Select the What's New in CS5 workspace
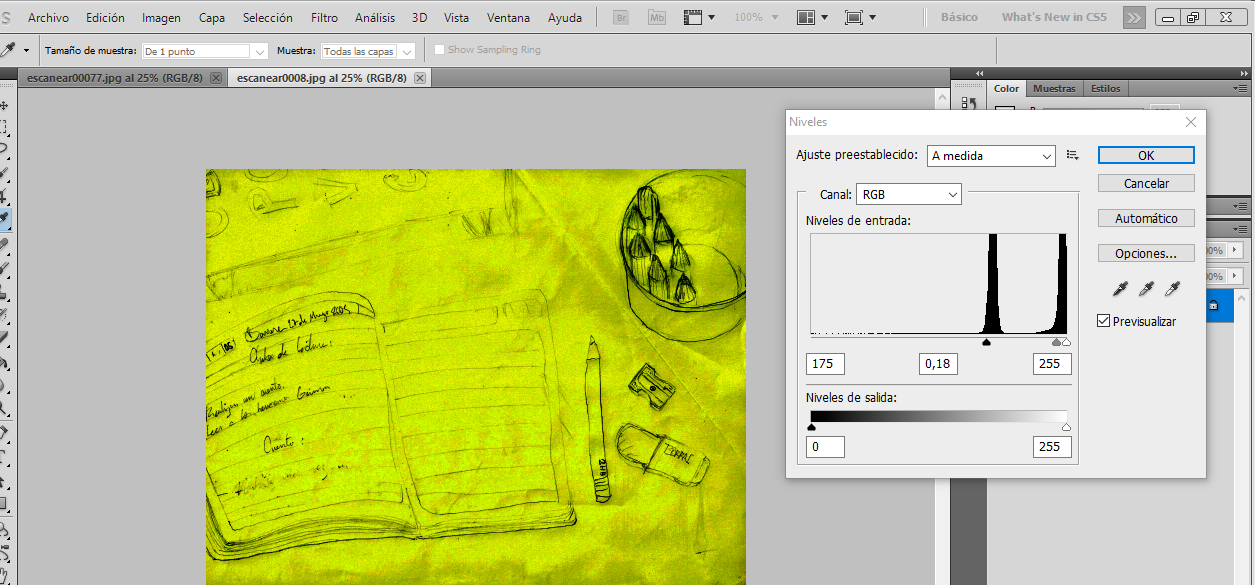1255x585 pixels. point(1054,17)
